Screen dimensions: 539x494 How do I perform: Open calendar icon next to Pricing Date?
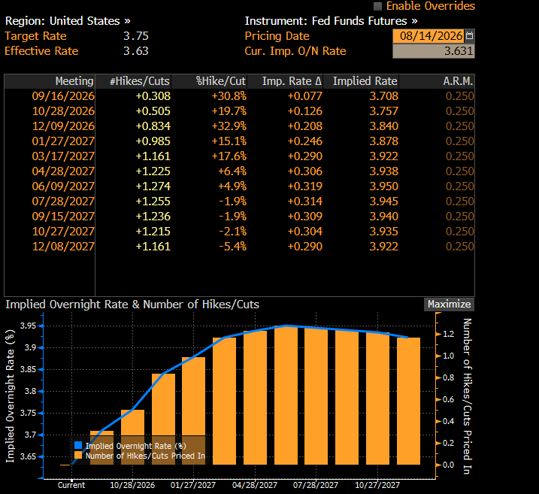[470, 36]
